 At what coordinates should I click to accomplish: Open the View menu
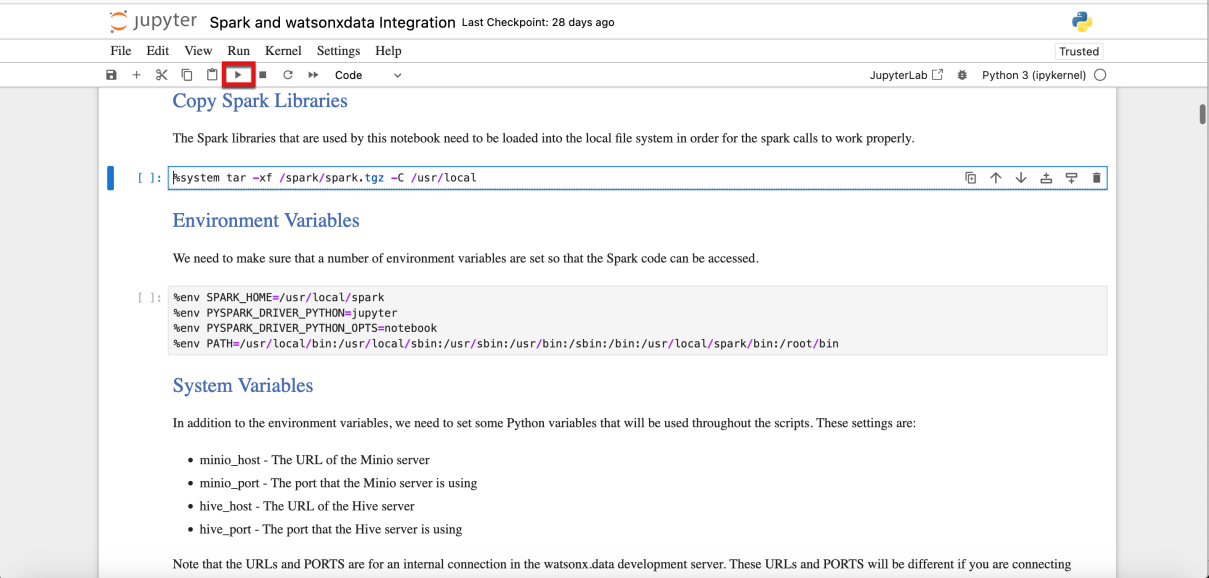198,51
